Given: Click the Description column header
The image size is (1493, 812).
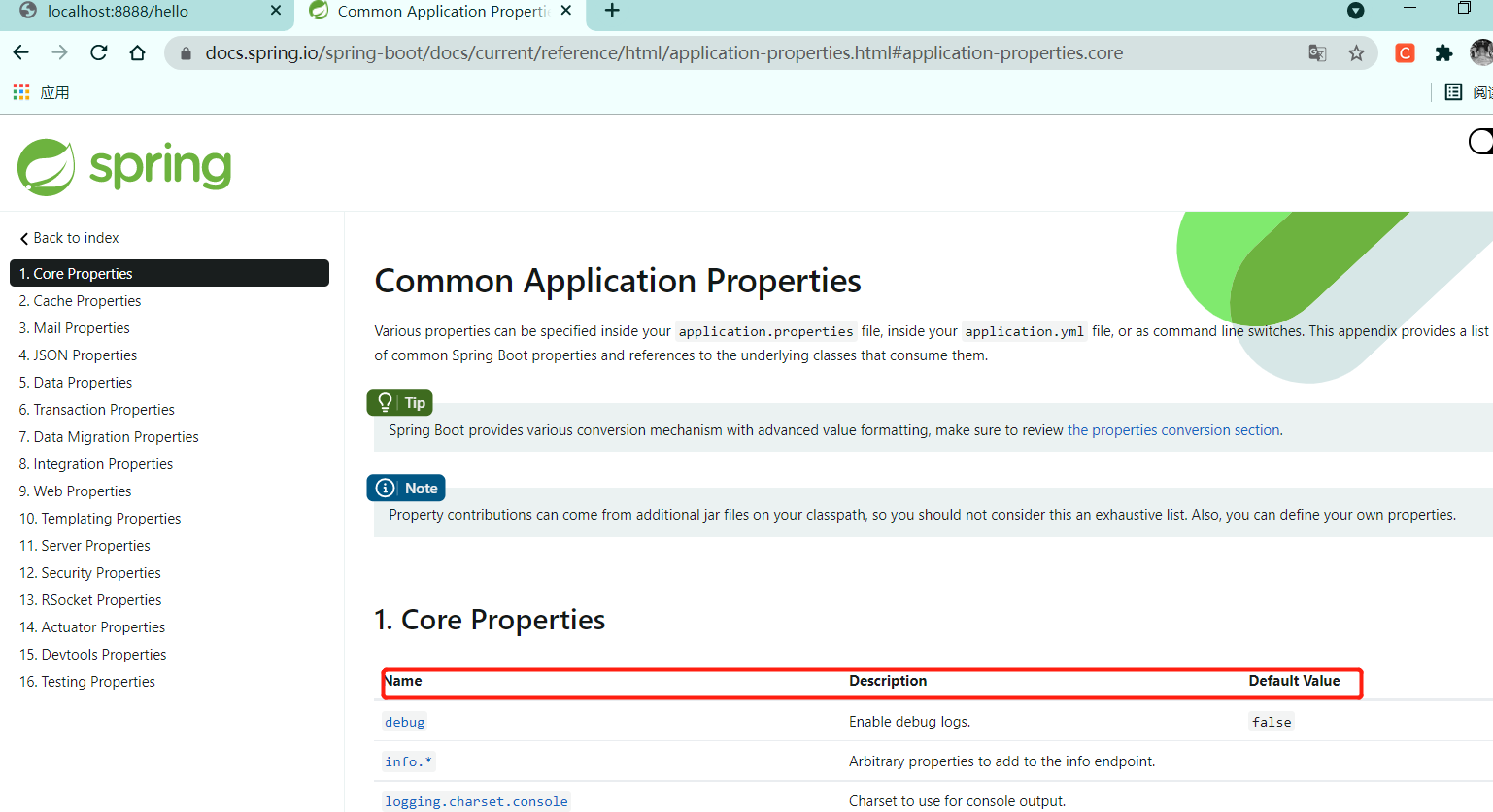Looking at the screenshot, I should click(x=888, y=681).
